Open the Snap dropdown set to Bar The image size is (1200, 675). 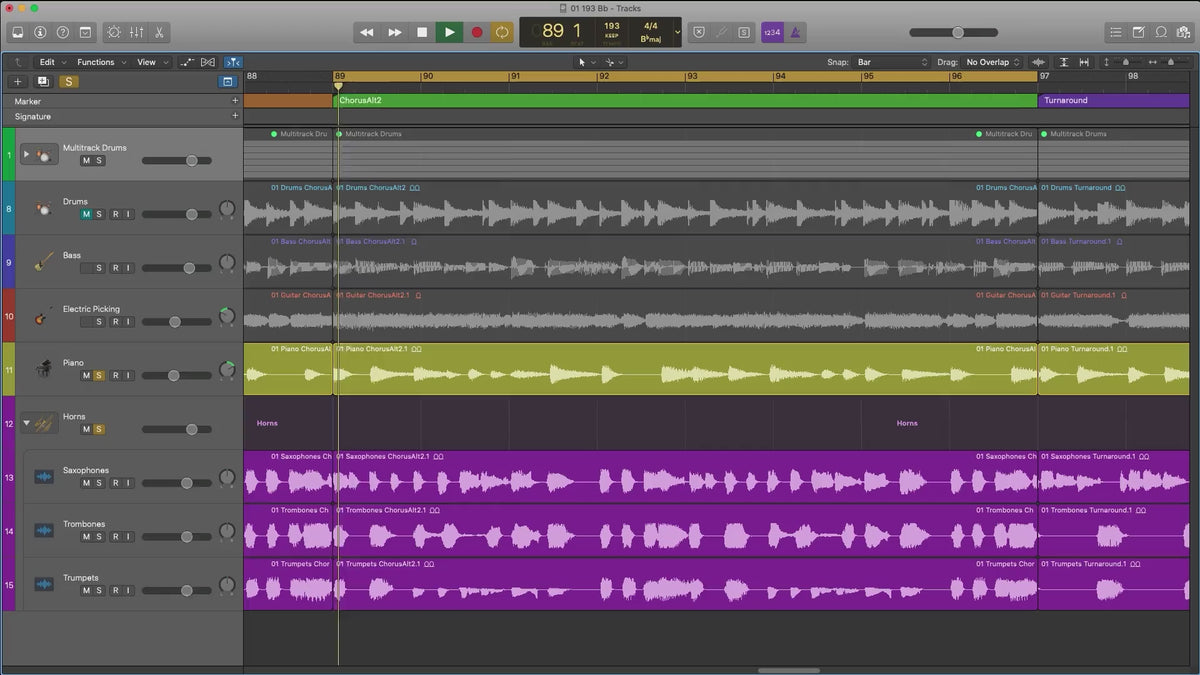pyautogui.click(x=892, y=62)
